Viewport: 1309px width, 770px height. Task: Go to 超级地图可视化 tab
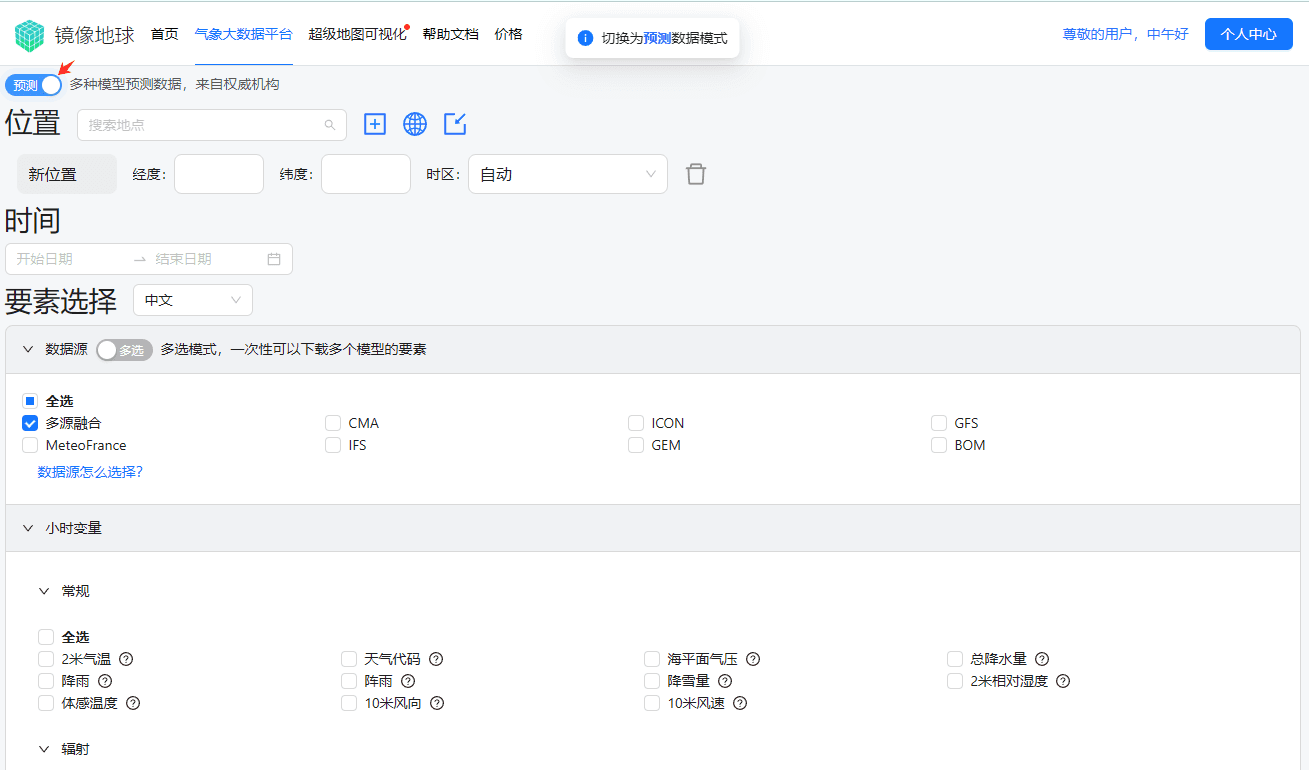click(357, 34)
